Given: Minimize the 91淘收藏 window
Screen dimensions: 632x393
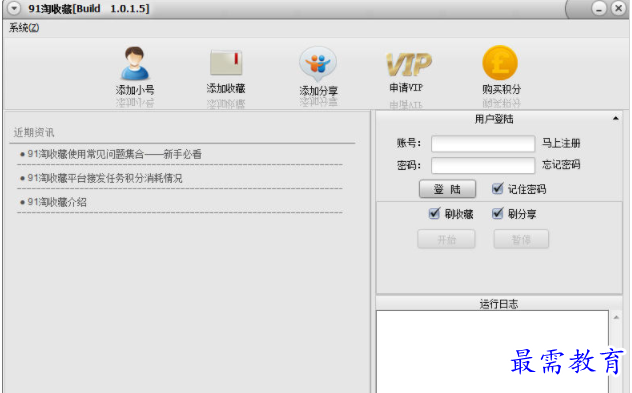Looking at the screenshot, I should tap(599, 8).
